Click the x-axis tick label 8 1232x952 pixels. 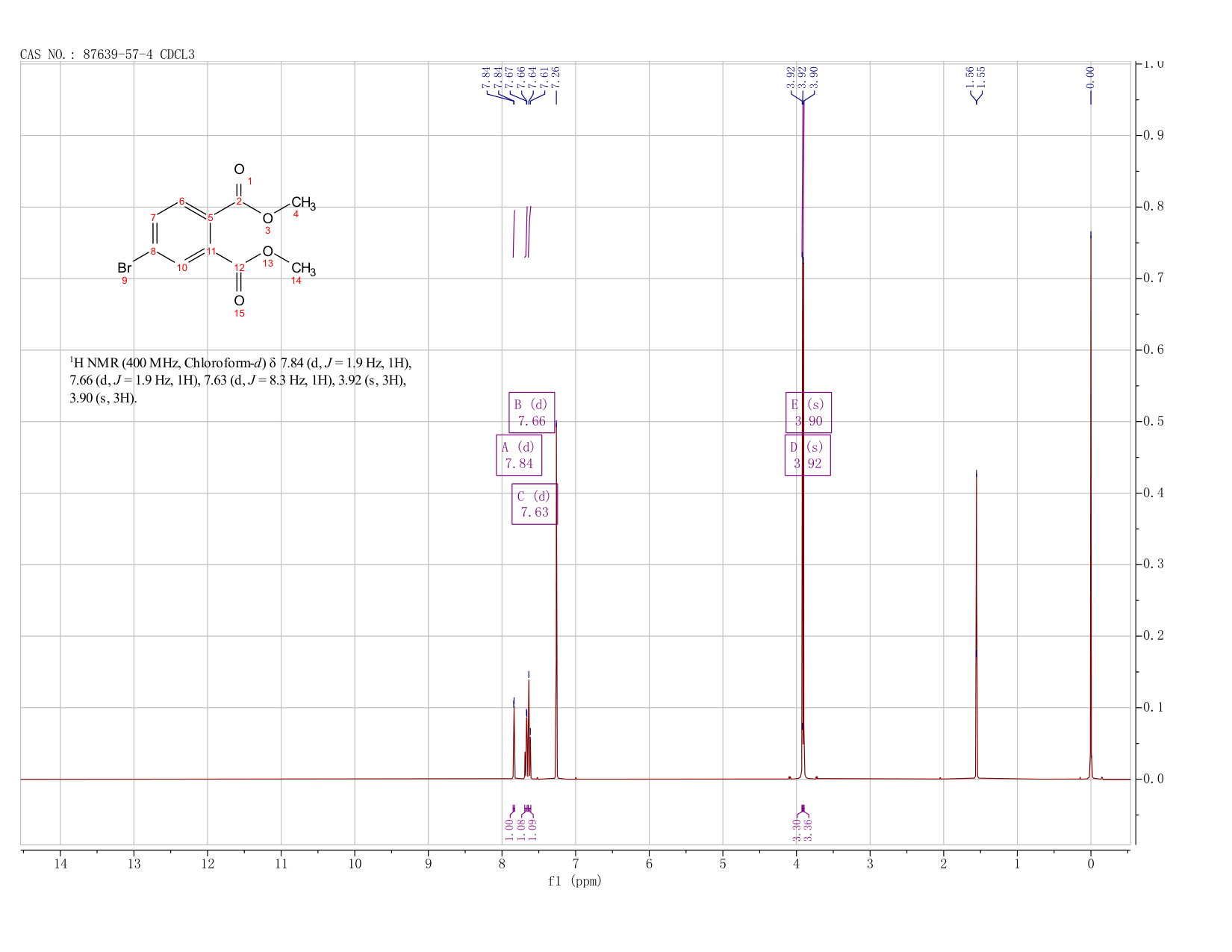click(x=502, y=864)
